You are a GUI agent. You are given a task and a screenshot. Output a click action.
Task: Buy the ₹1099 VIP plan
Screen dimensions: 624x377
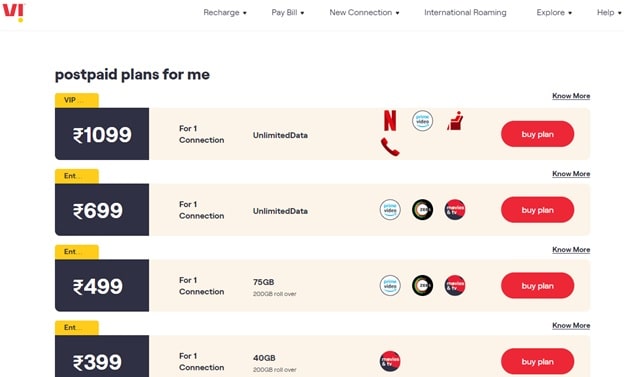point(537,134)
